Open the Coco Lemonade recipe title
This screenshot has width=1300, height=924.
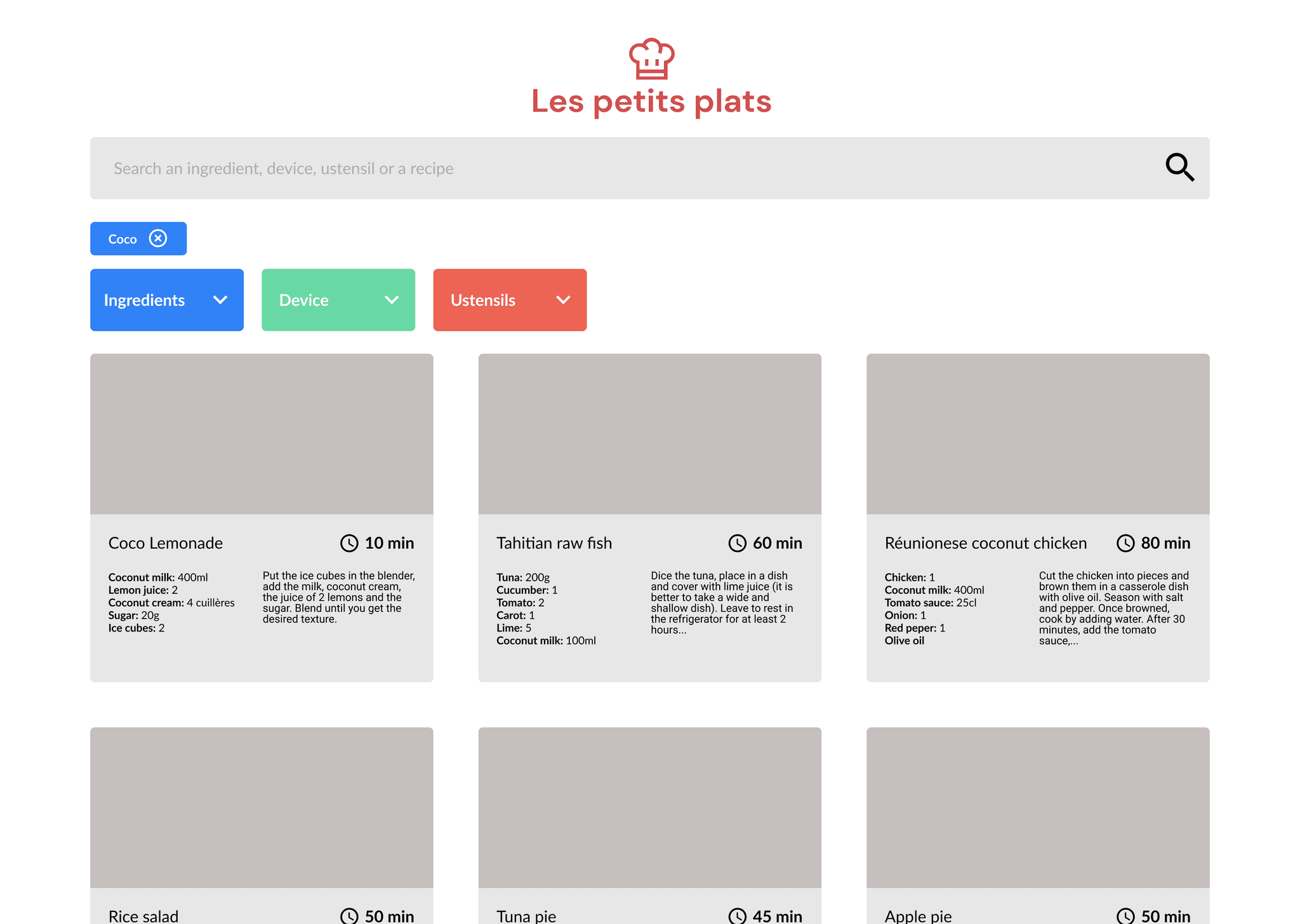tap(166, 543)
